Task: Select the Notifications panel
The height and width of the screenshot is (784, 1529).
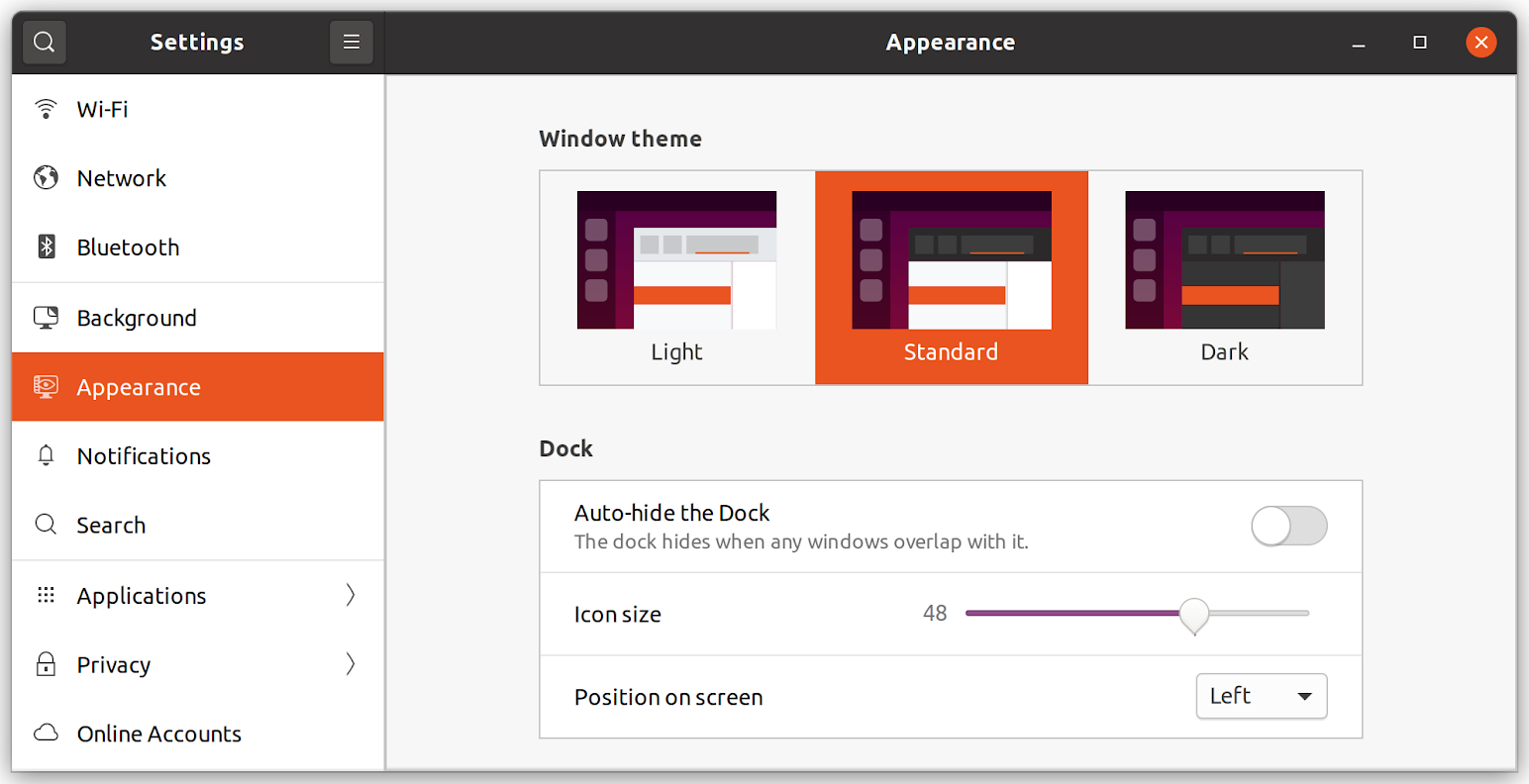Action: pos(198,455)
